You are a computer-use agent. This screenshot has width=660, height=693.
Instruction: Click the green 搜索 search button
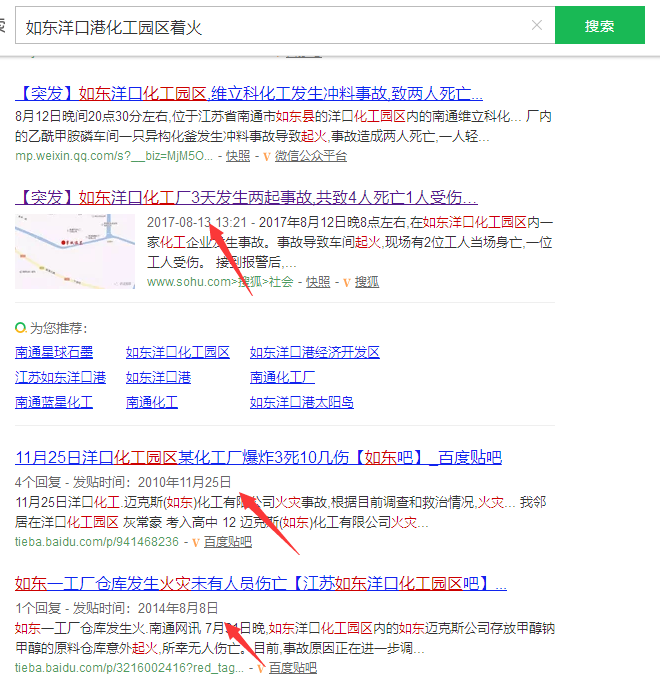pos(599,25)
